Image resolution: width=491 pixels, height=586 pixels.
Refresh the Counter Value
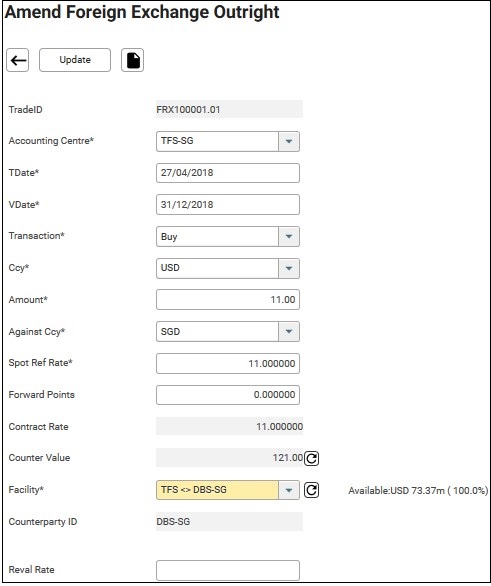tap(311, 458)
